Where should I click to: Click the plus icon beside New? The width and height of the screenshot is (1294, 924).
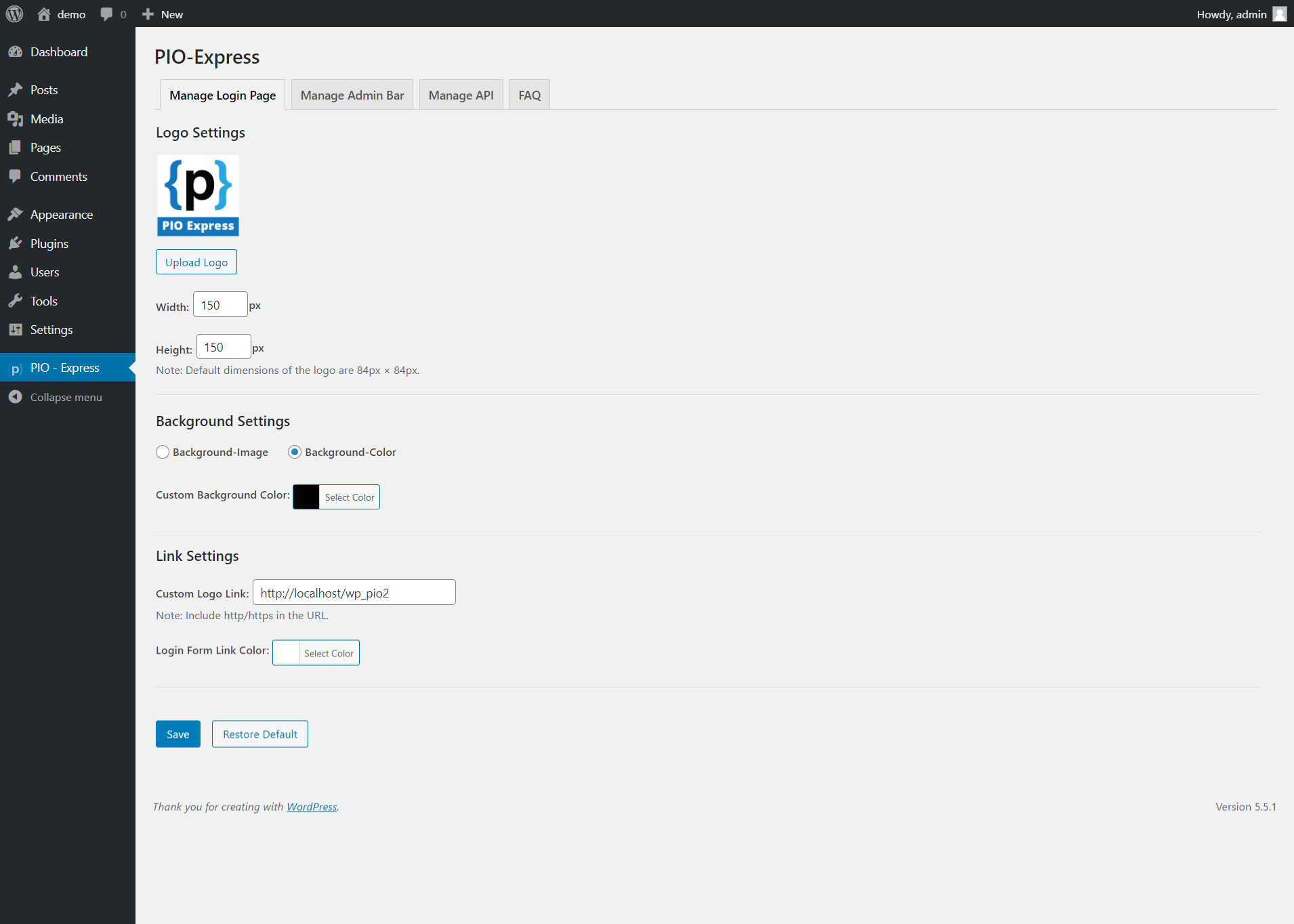148,14
